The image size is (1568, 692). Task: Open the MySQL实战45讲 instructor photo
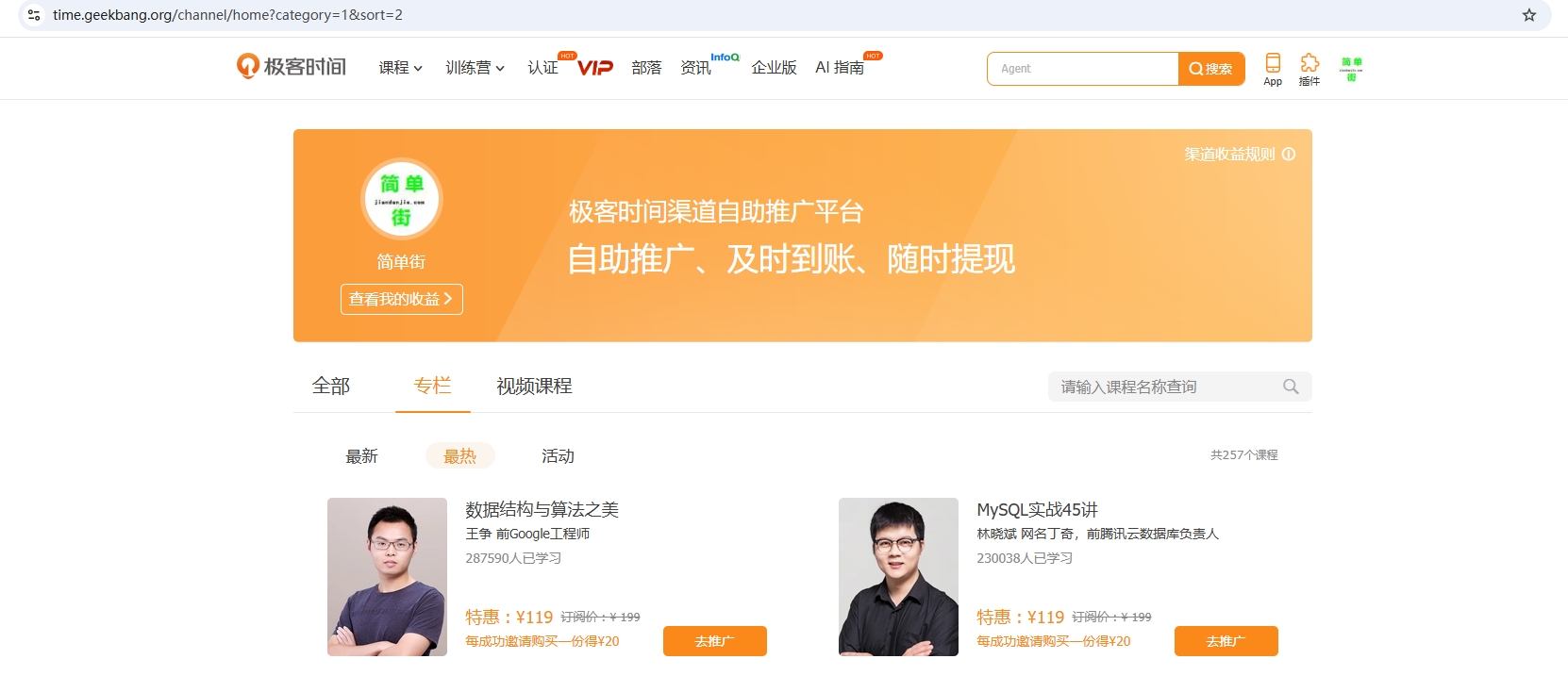click(x=898, y=577)
